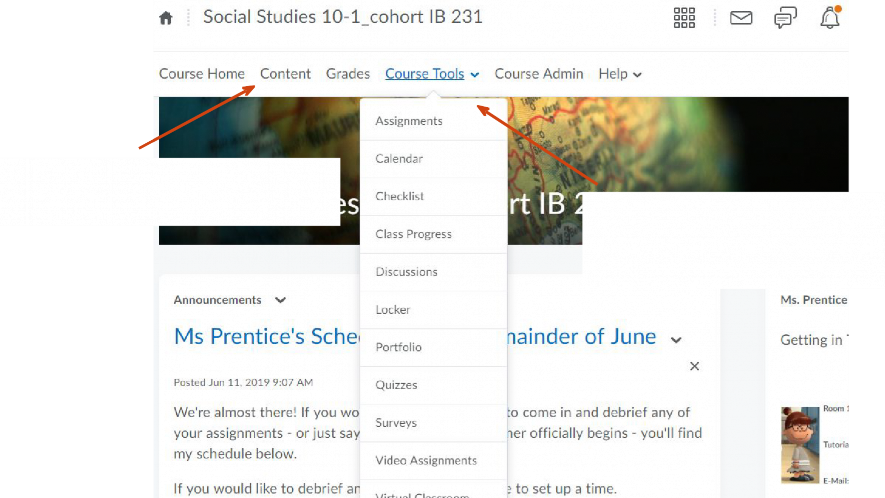Open Course Admin

click(539, 74)
